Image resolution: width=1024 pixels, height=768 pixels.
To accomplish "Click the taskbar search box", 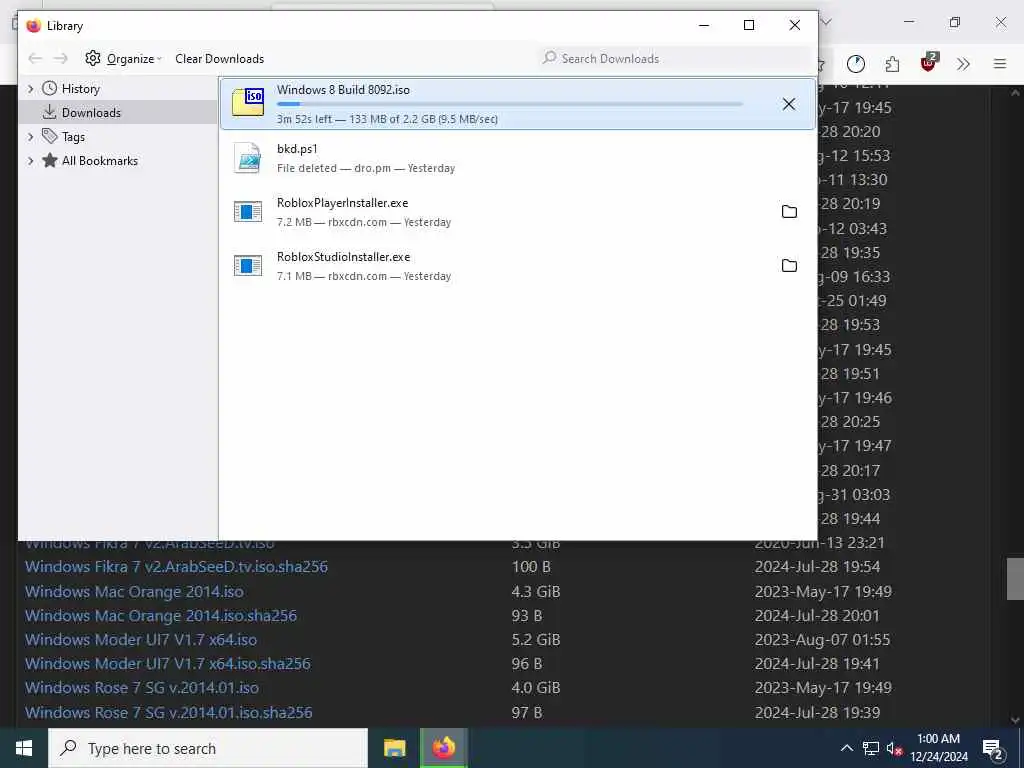I will 208,748.
